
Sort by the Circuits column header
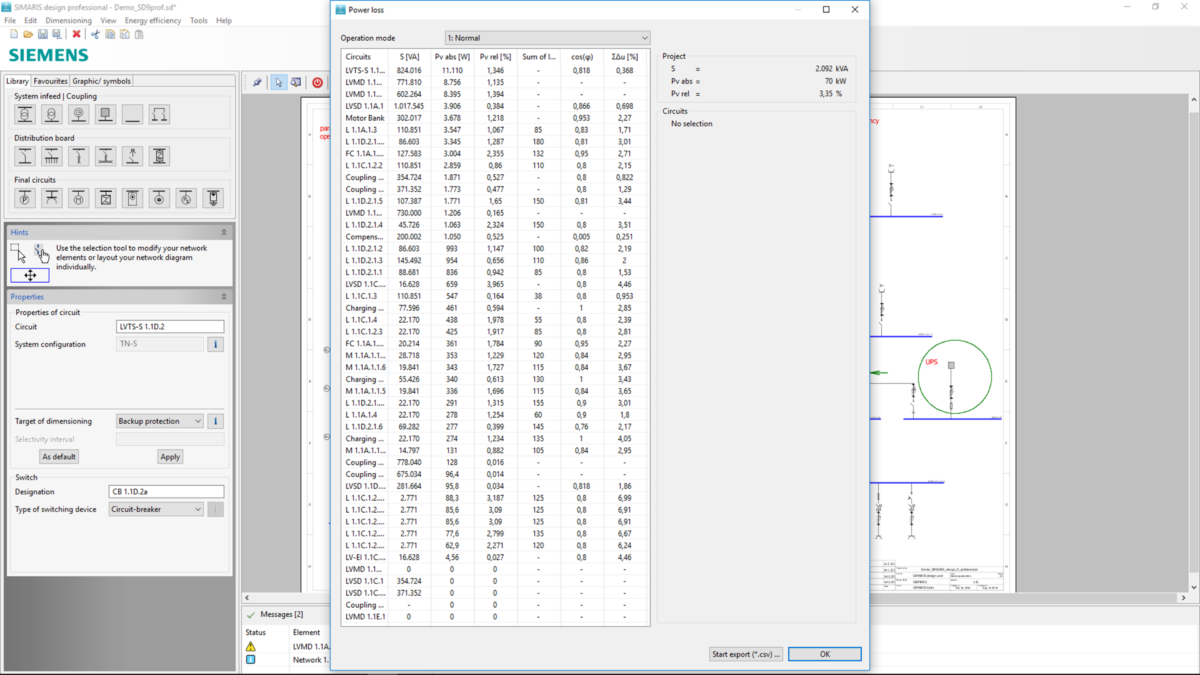tap(364, 57)
